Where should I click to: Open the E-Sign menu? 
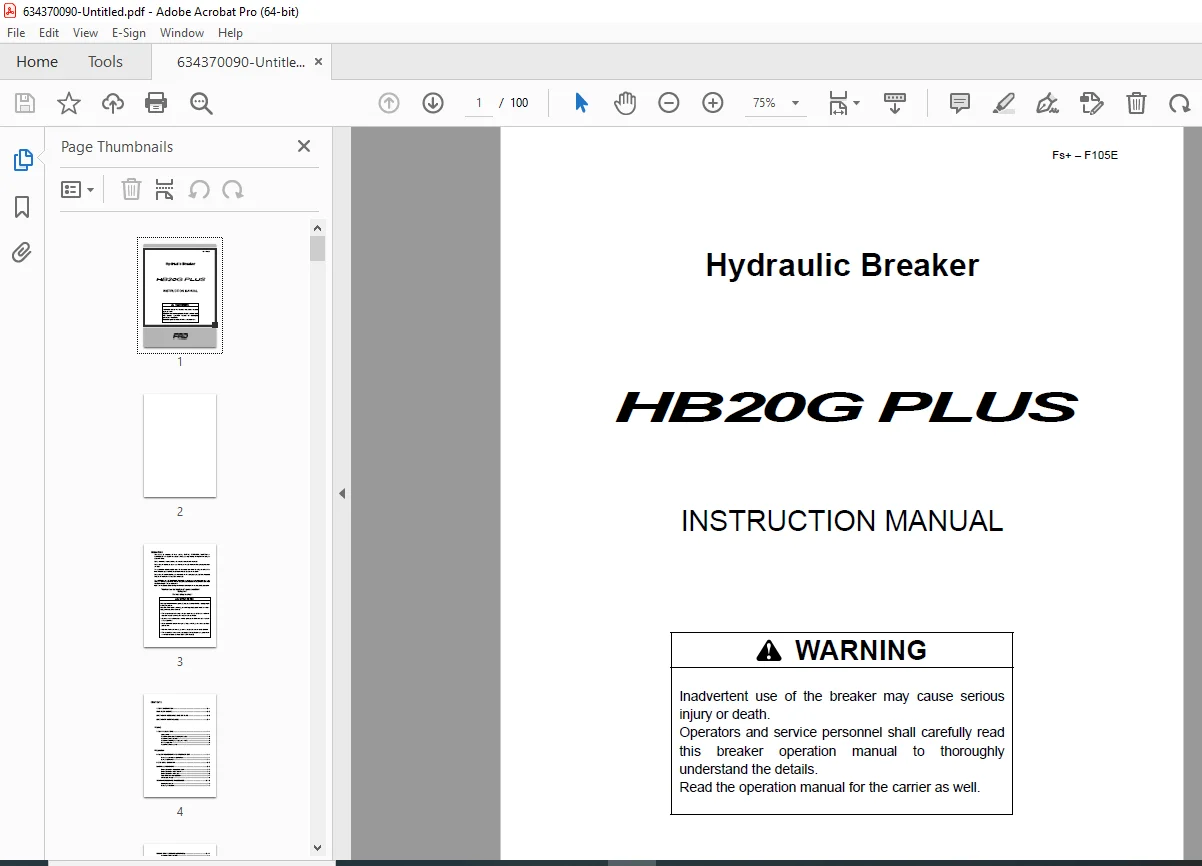point(129,33)
